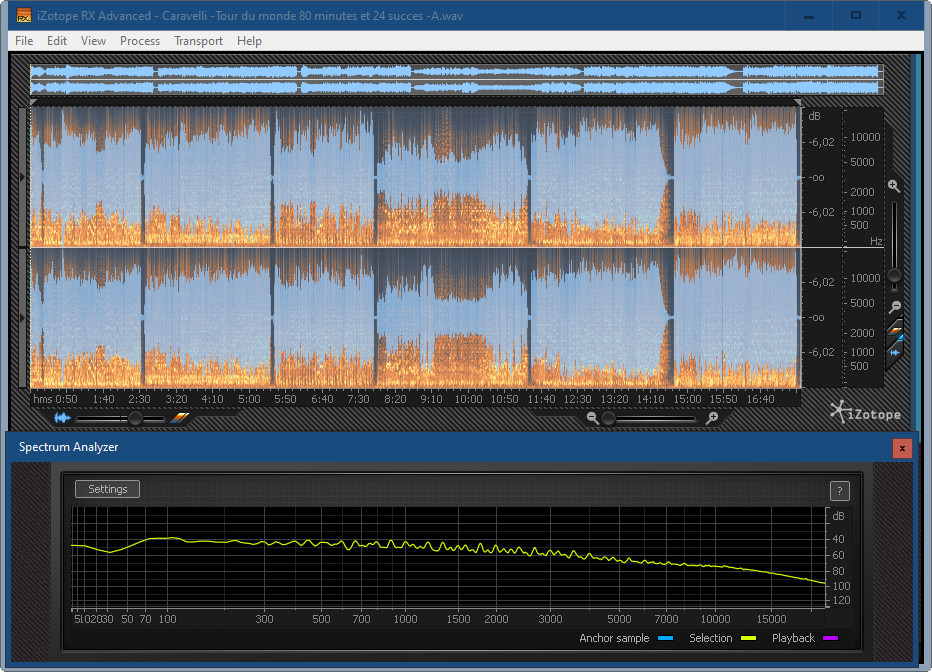Click the orange spectrogram icon right of opacity slider
The image size is (932, 672).
click(x=180, y=418)
